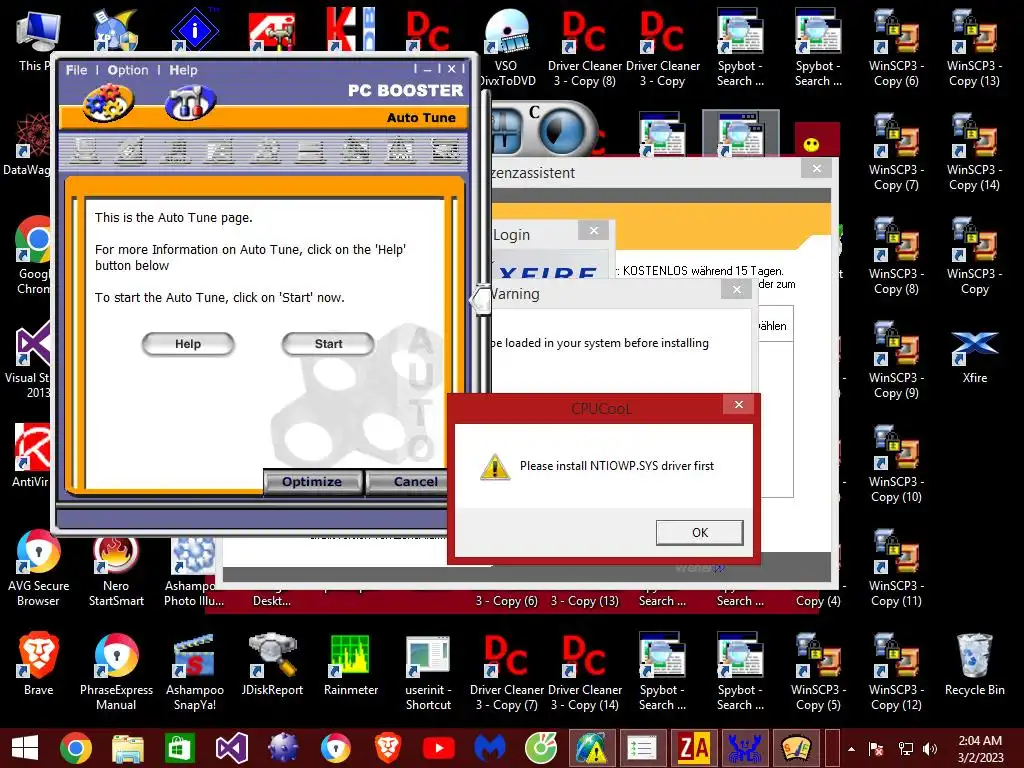The width and height of the screenshot is (1024, 768).
Task: Select WinSCP3 - Copy (11) desktop icon
Action: pos(896,567)
